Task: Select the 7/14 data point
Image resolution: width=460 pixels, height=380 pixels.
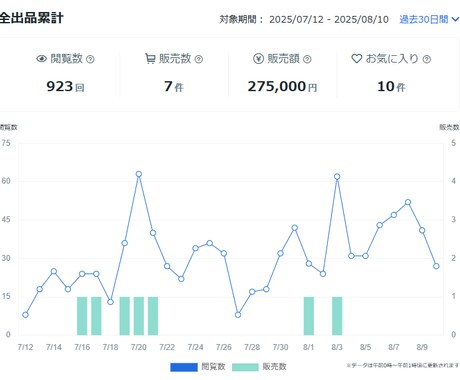Action: (54, 271)
